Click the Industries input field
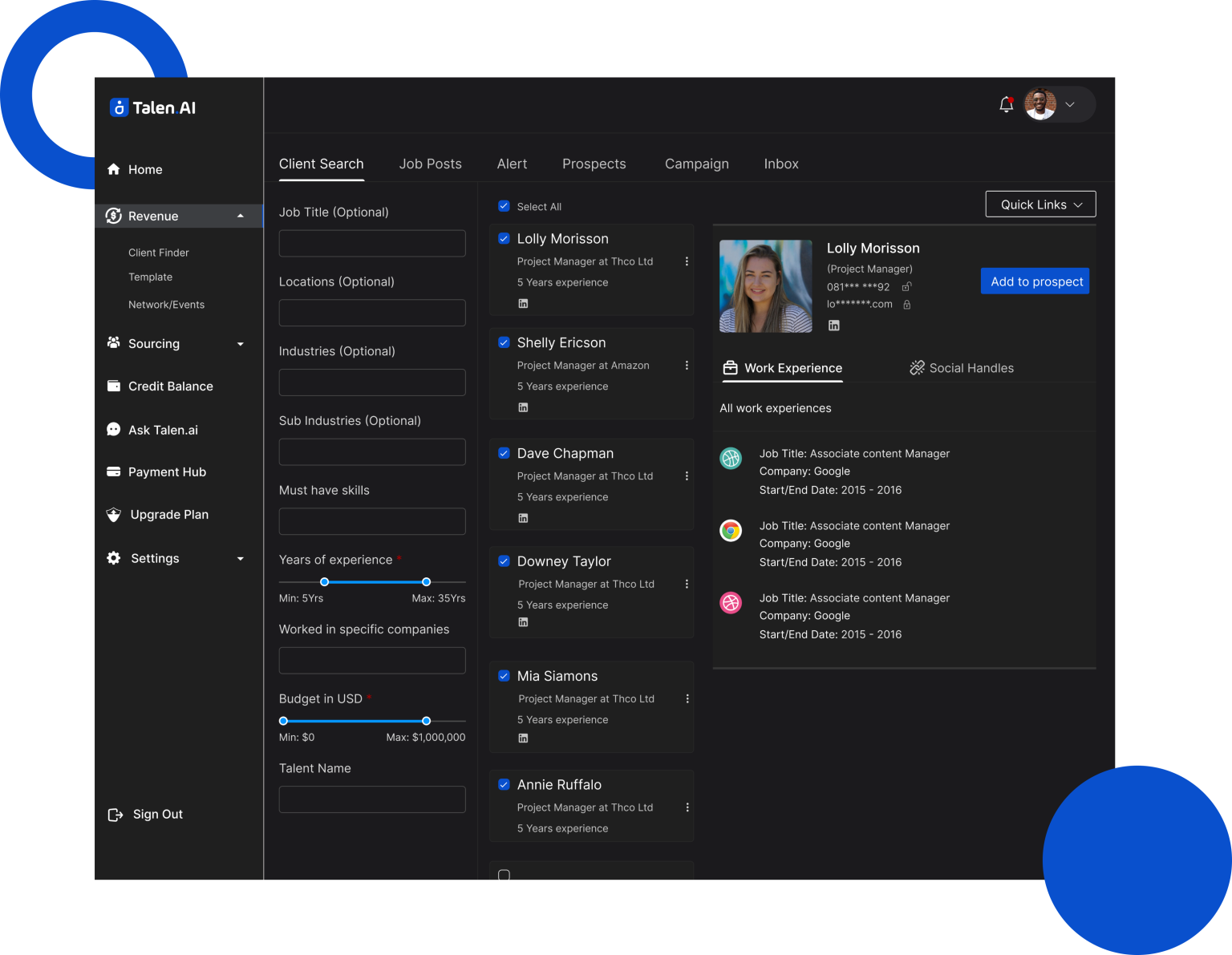This screenshot has height=955, width=1232. tap(372, 382)
